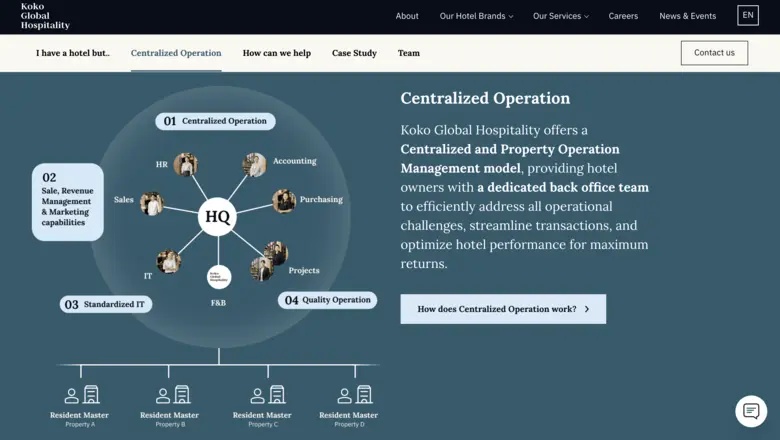Screen dimensions: 780x440
Task: Click the Koko Global Hospitality logo
Action: 45,16
